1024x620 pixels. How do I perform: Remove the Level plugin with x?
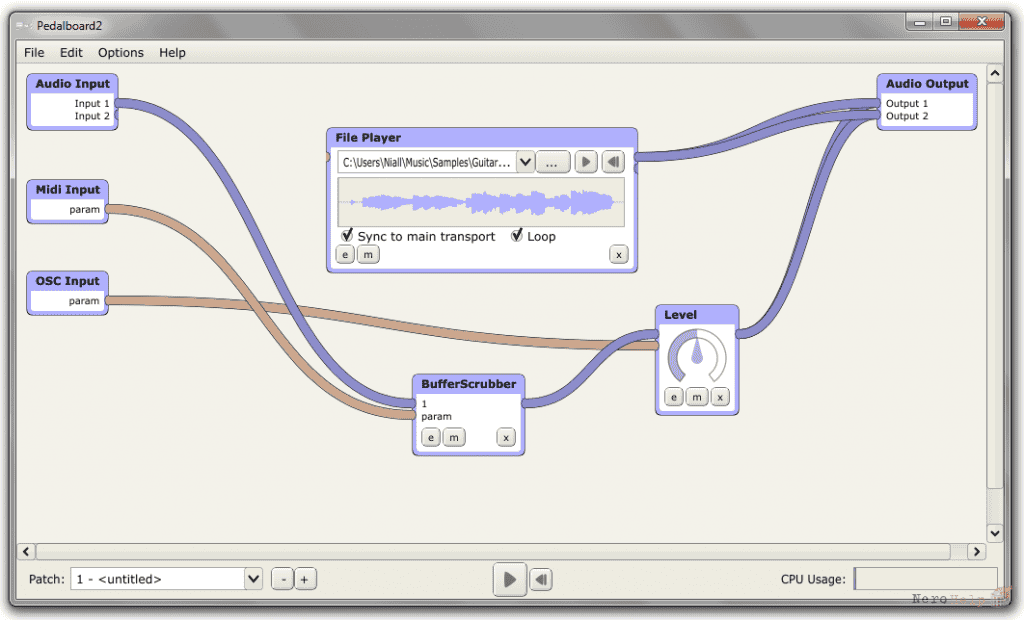pos(720,397)
